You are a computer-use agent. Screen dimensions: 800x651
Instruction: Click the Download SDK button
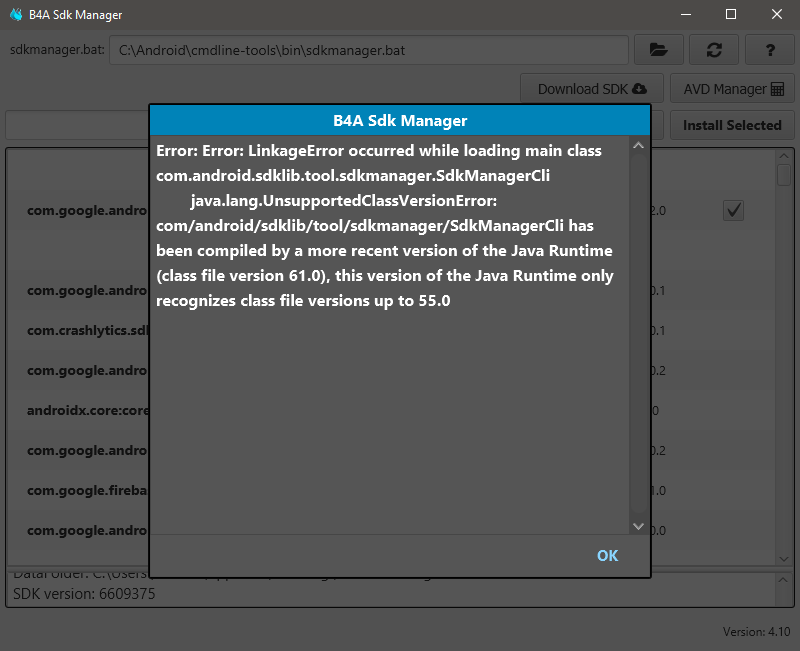(592, 89)
